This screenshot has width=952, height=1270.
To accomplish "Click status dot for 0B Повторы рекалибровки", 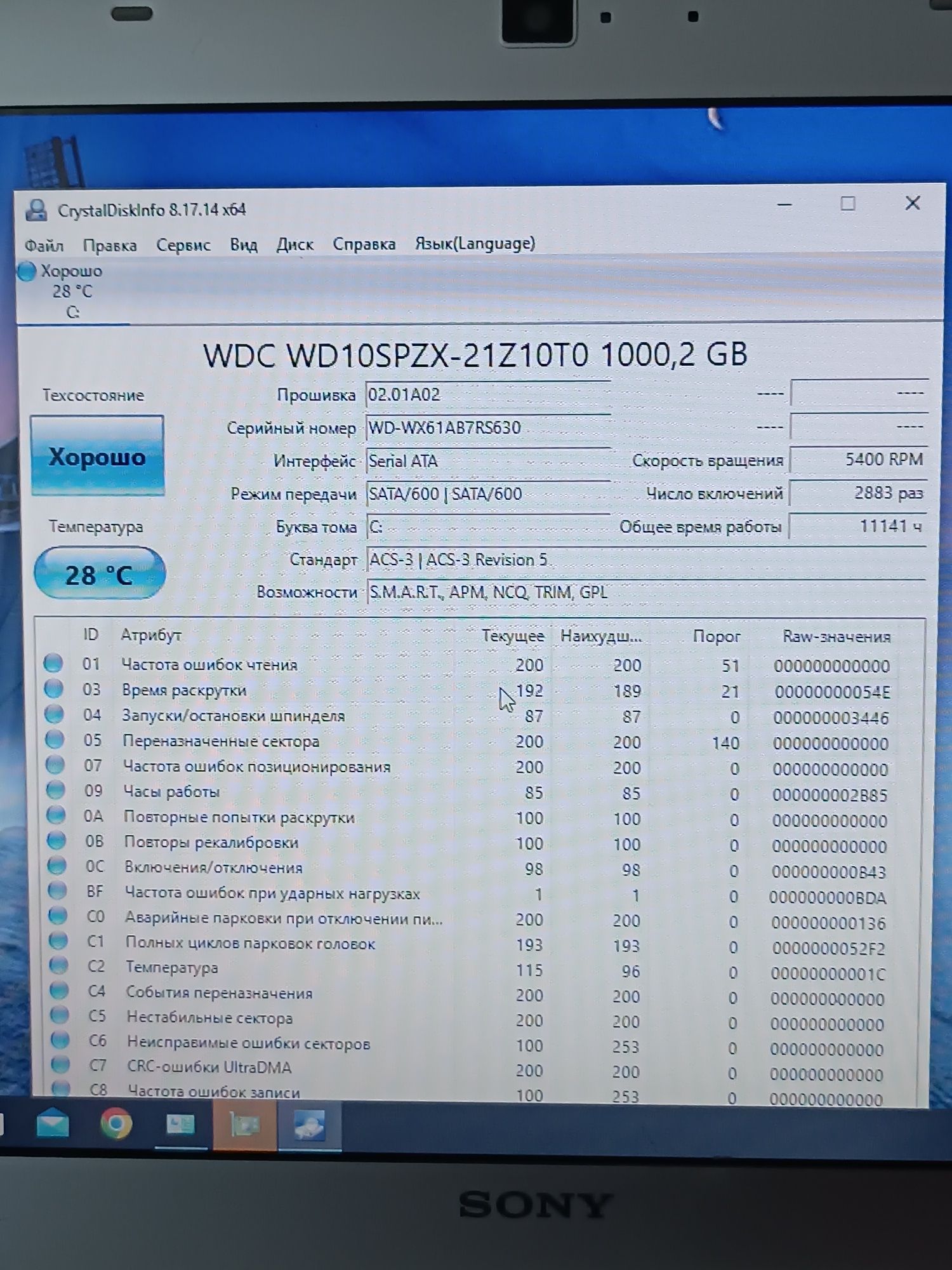I will [x=56, y=840].
